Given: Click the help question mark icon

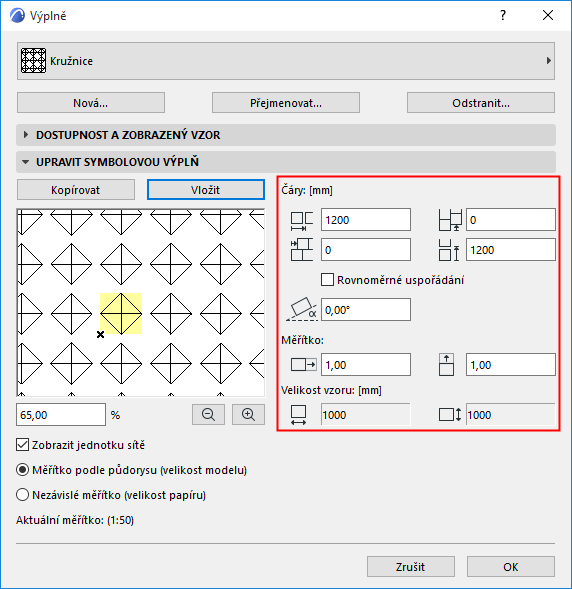Looking at the screenshot, I should click(503, 15).
